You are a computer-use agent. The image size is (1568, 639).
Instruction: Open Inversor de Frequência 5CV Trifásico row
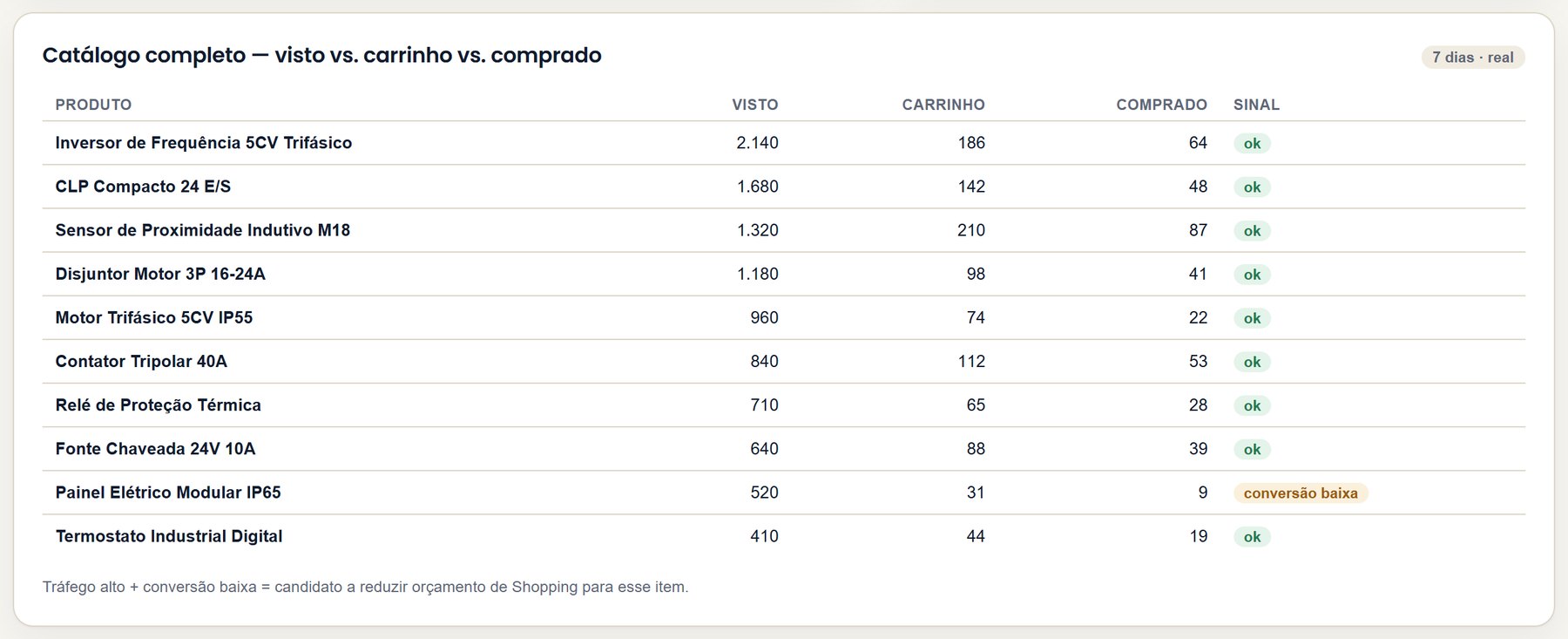784,143
